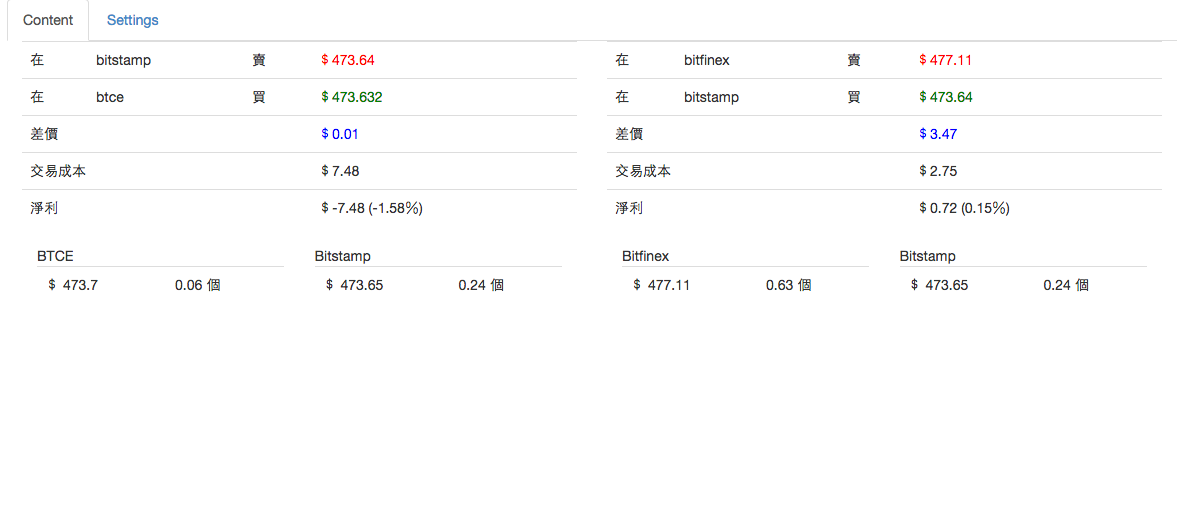Click the red $477.11 bitfinex sell price

945,60
